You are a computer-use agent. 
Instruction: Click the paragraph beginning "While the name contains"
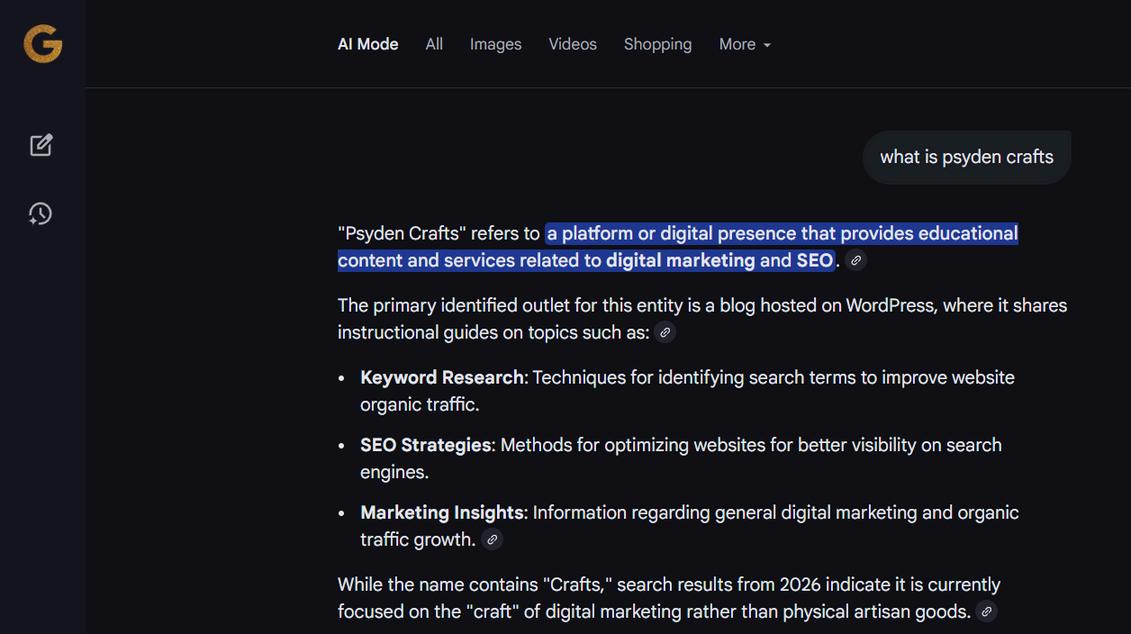click(x=669, y=598)
